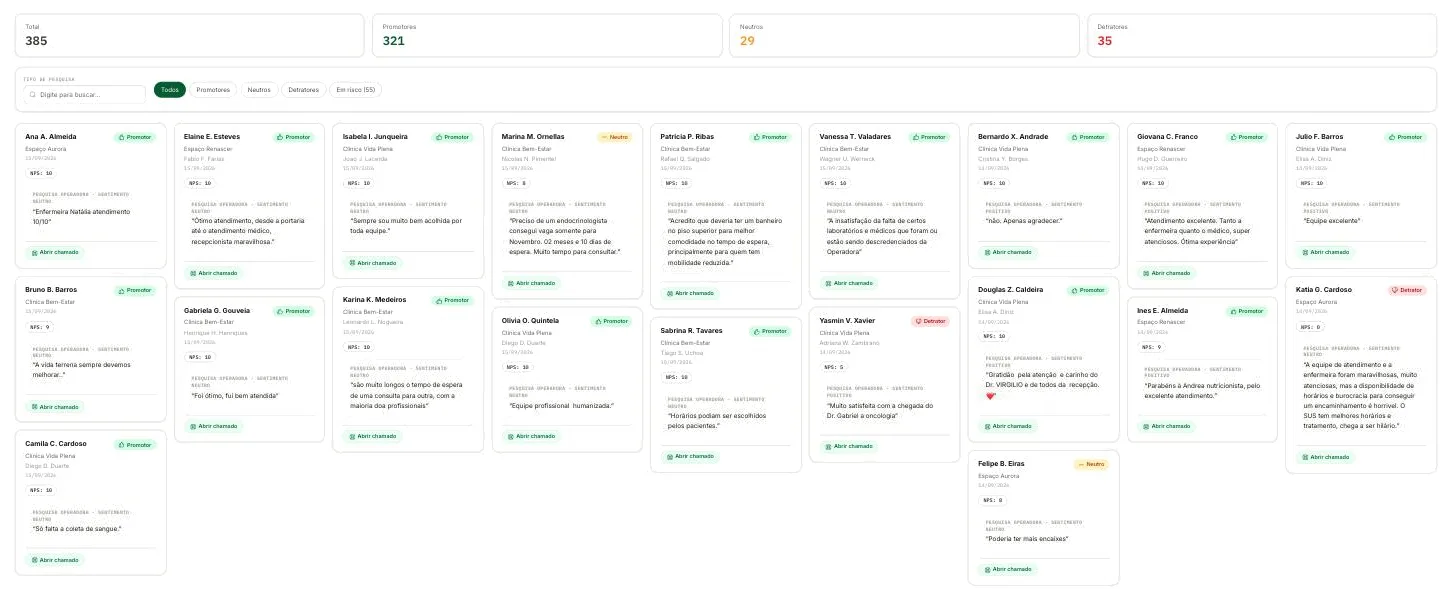
Task: Click 'Espaço Aurora' under Ana A. Almeida
Action: click(45, 148)
